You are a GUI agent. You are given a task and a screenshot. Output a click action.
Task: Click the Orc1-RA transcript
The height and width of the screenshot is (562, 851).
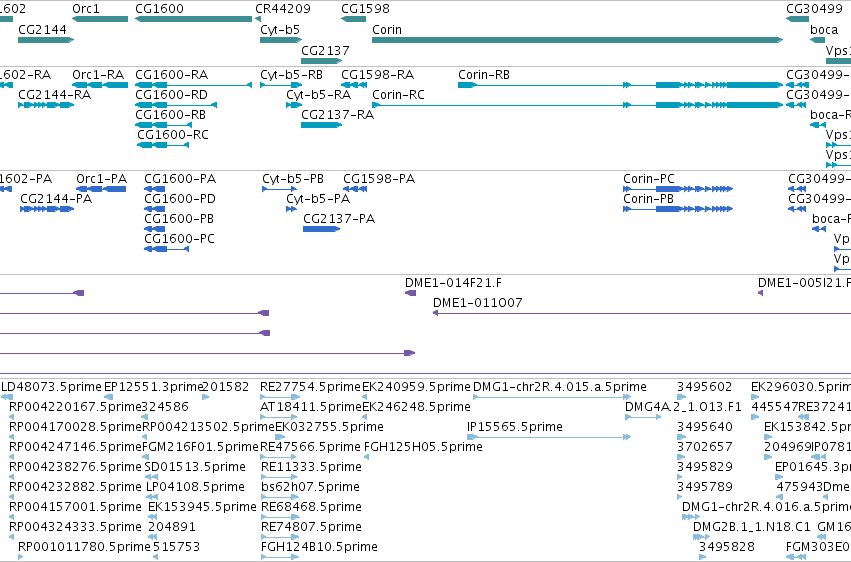coord(100,85)
